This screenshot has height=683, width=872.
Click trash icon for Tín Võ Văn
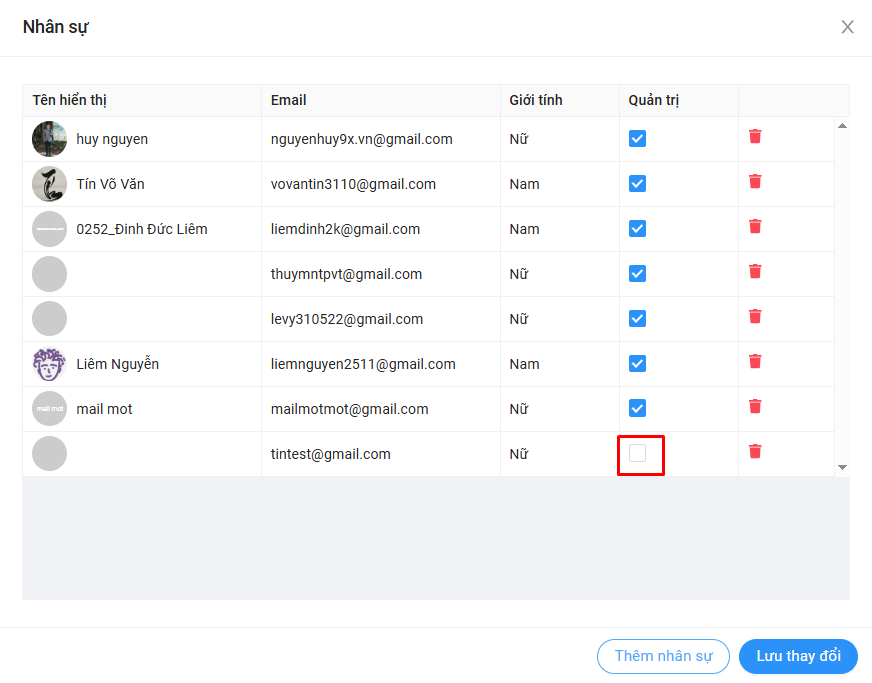[755, 182]
